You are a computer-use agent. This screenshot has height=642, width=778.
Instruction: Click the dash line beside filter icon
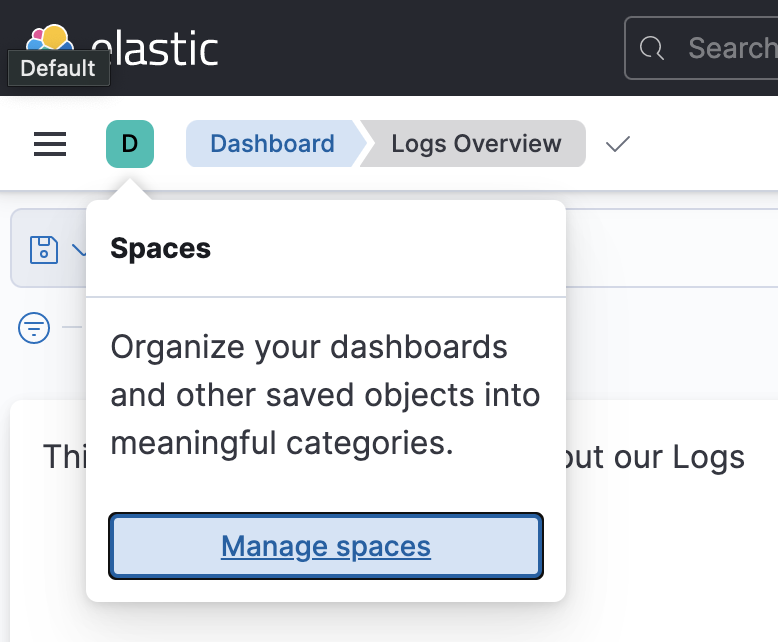point(72,327)
